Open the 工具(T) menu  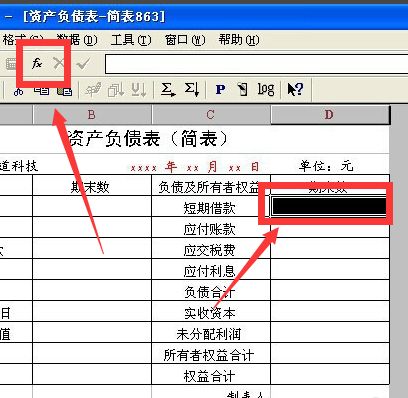click(131, 40)
